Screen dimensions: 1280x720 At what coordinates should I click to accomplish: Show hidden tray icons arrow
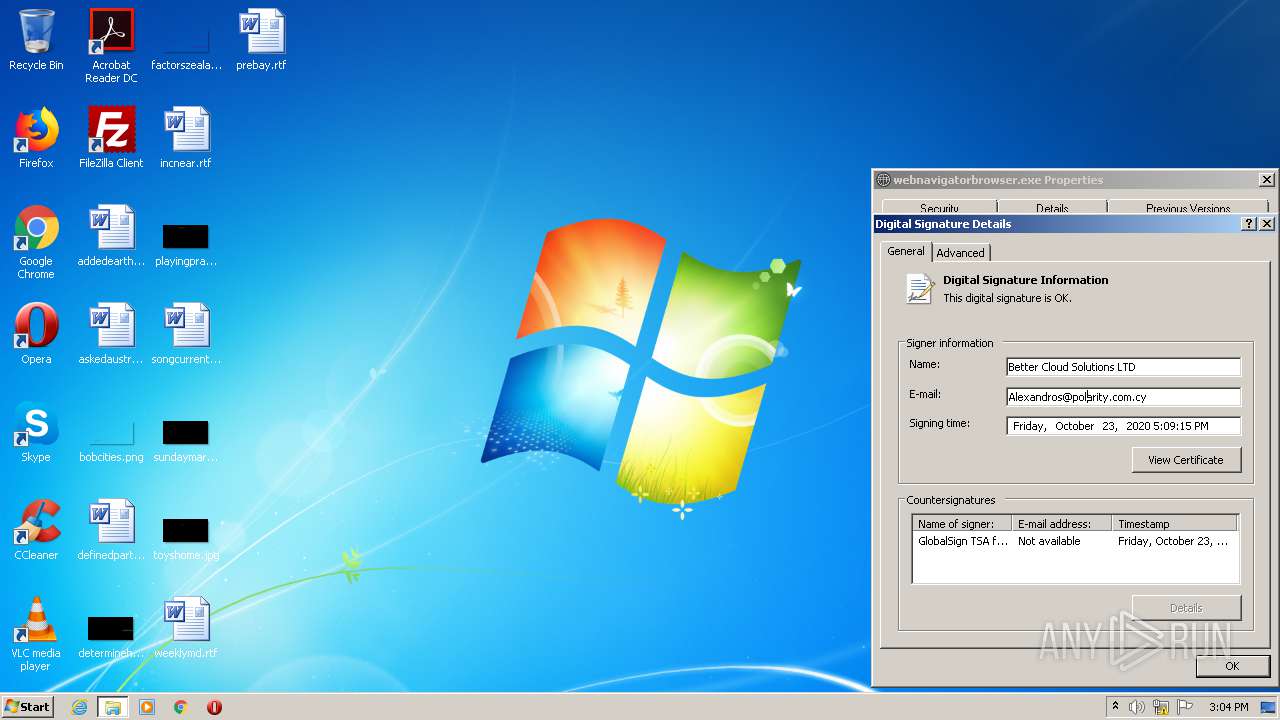(1115, 707)
